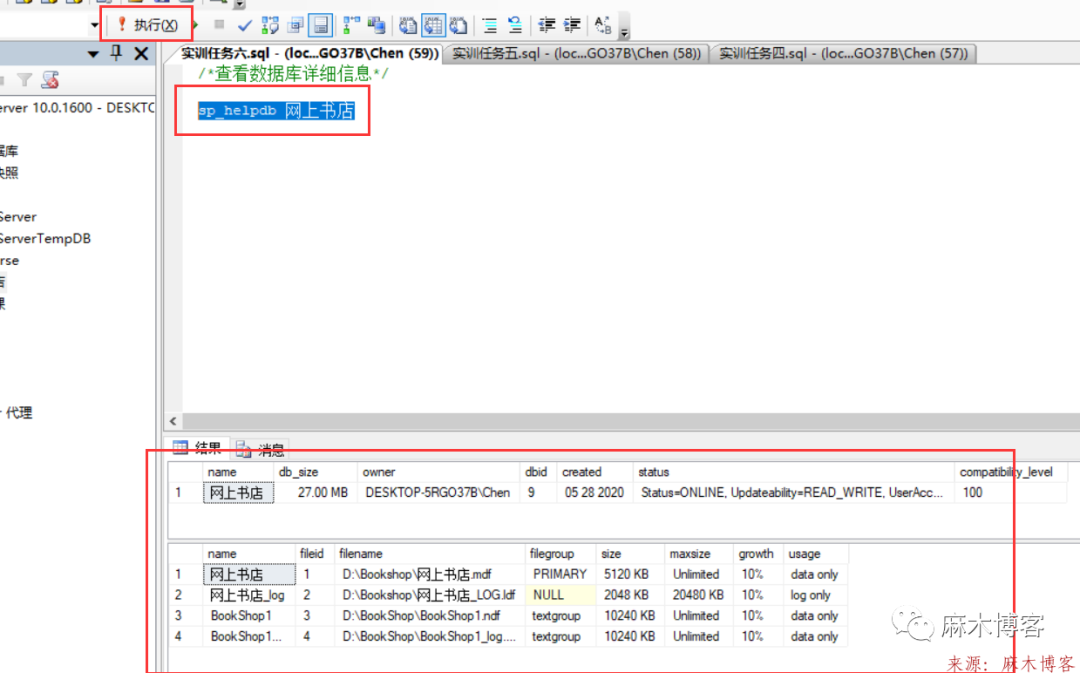Parse the query with the blue checkmark

pos(245,26)
